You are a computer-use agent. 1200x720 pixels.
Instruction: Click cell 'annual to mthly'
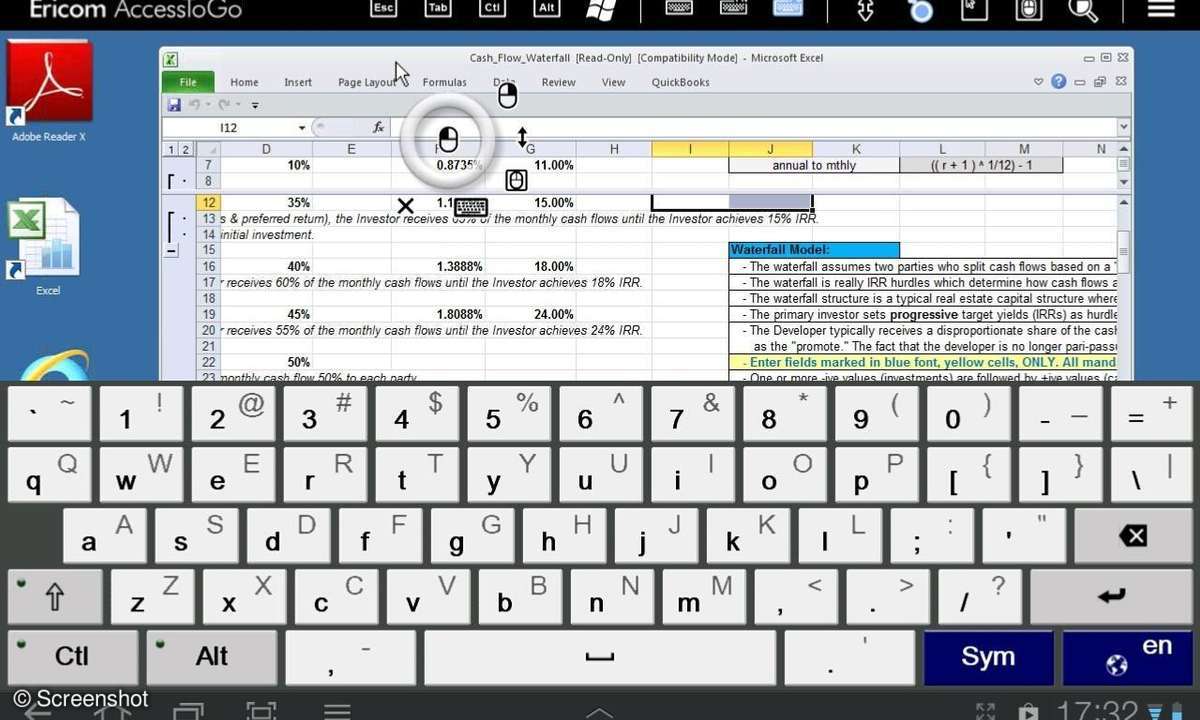tap(814, 165)
